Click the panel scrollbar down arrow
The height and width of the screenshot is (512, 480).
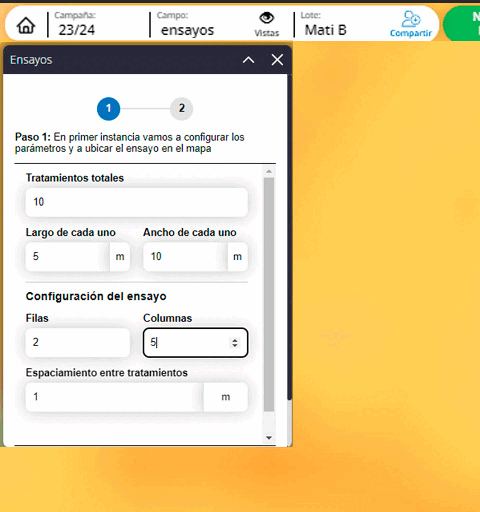[x=269, y=438]
